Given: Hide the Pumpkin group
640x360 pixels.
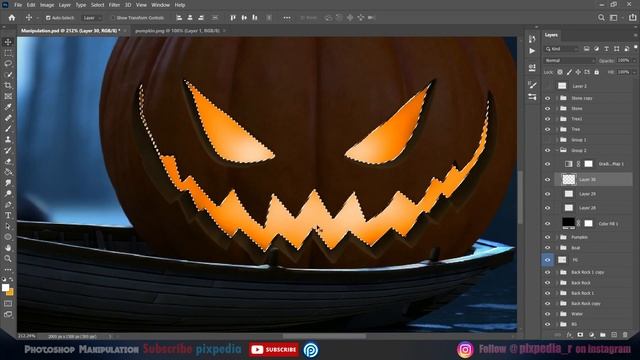Looking at the screenshot, I should coord(547,237).
